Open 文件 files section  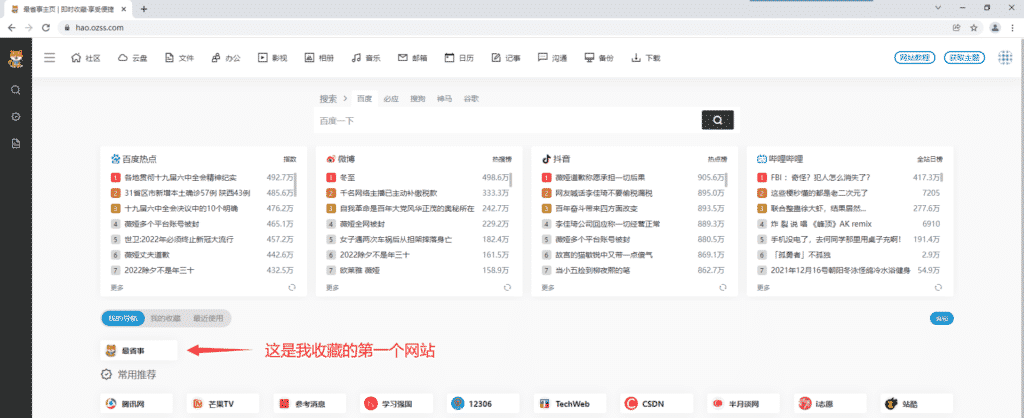180,57
